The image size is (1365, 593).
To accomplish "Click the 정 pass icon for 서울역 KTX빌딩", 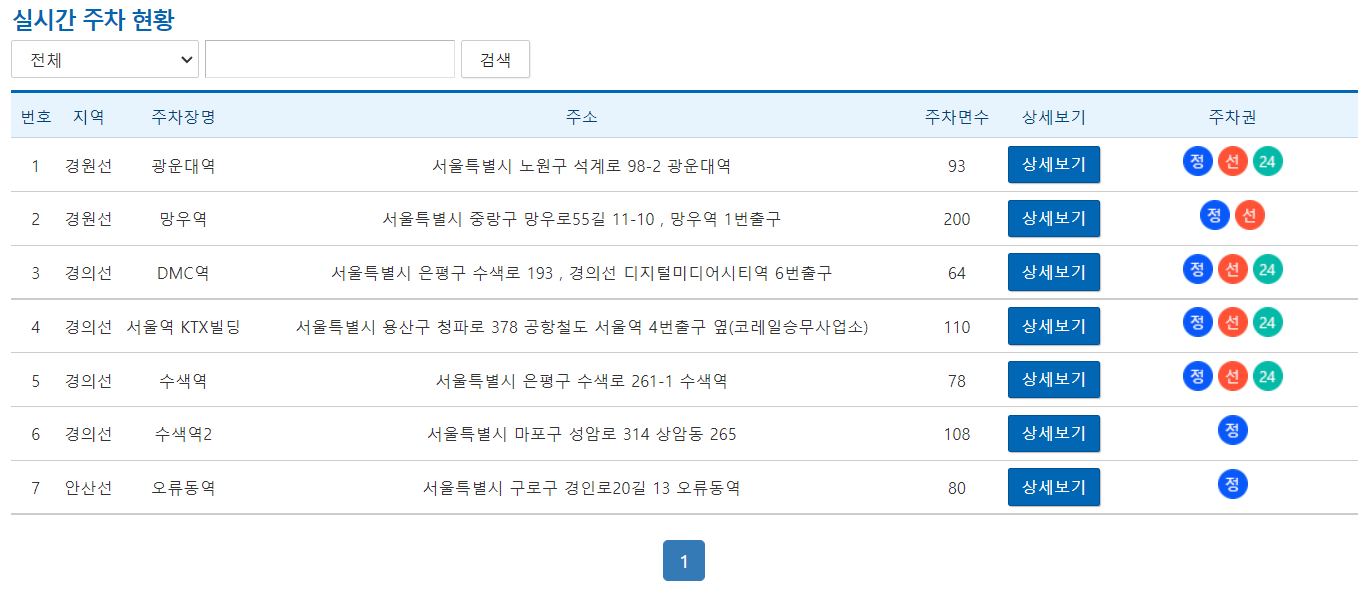I will coord(1197,322).
